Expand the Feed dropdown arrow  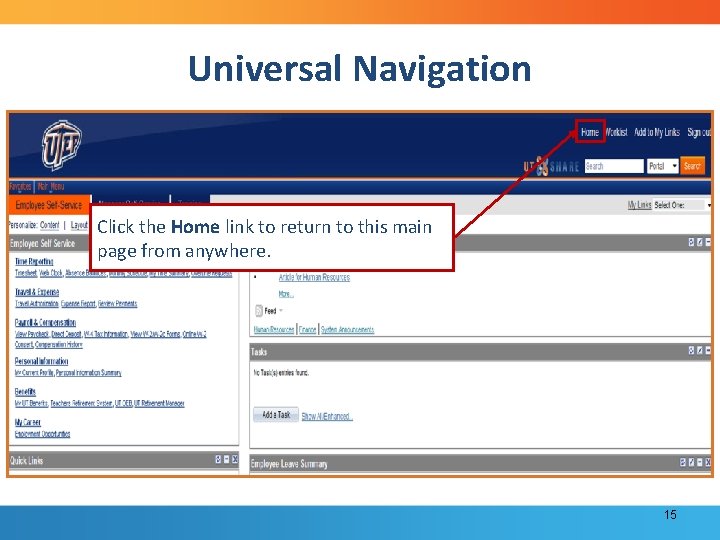click(281, 311)
